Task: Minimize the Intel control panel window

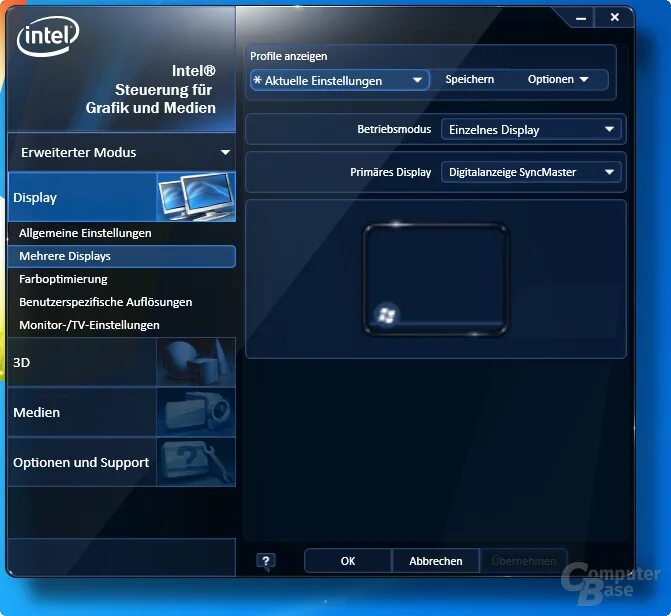Action: (x=581, y=18)
